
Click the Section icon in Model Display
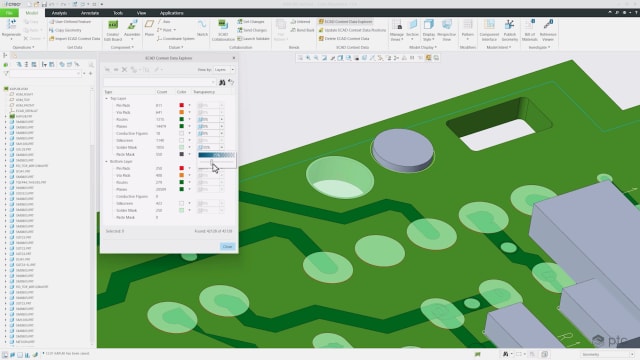(413, 24)
